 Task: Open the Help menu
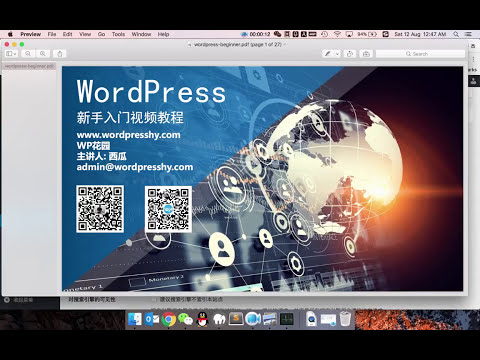[x=163, y=34]
